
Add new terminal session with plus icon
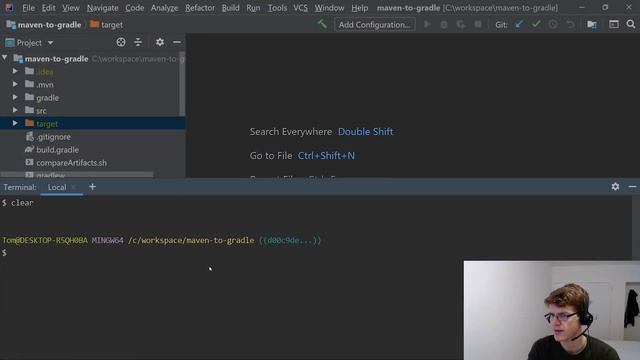(92, 187)
